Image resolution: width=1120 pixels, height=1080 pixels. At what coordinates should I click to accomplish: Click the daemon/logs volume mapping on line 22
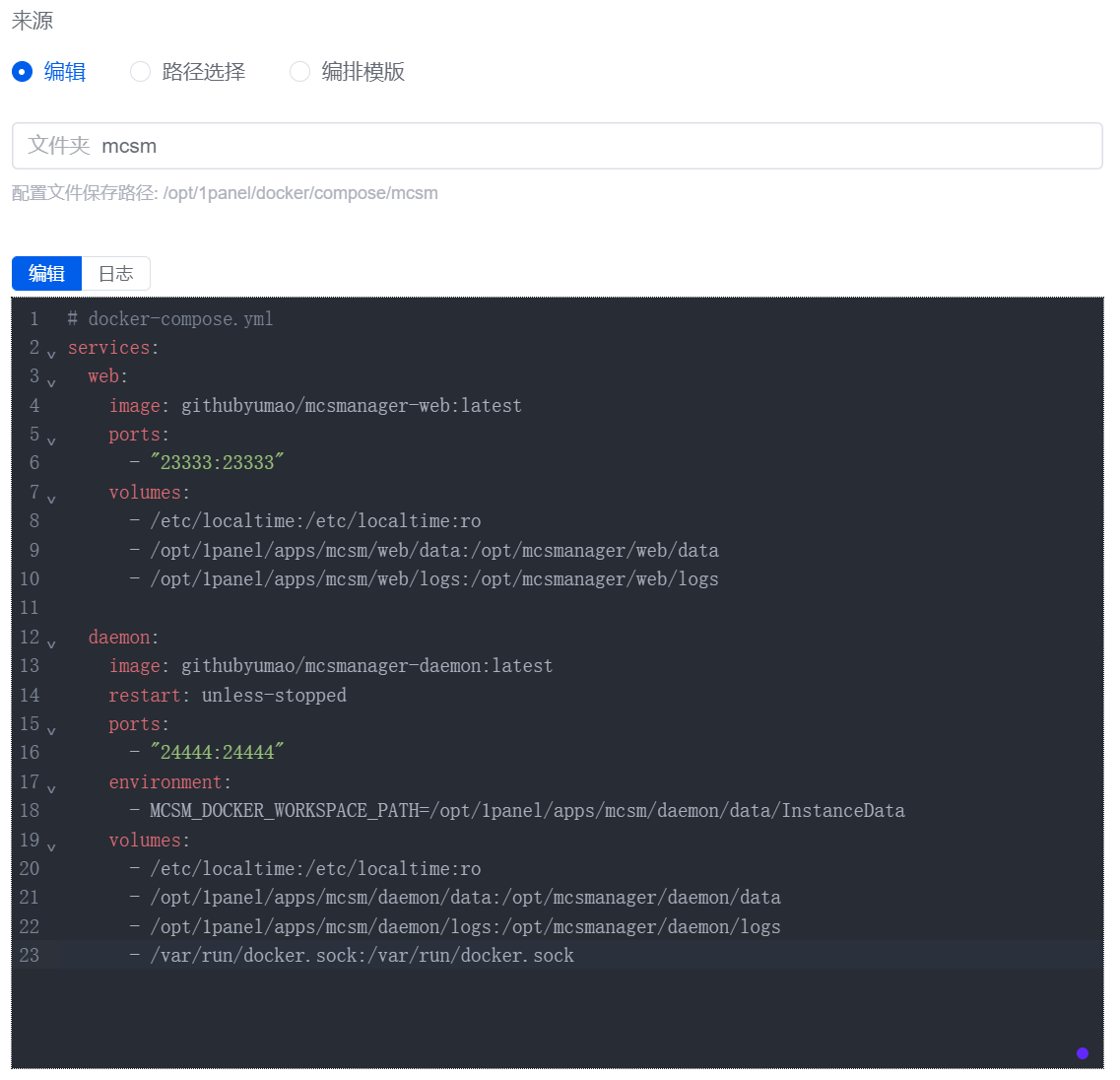point(466,926)
